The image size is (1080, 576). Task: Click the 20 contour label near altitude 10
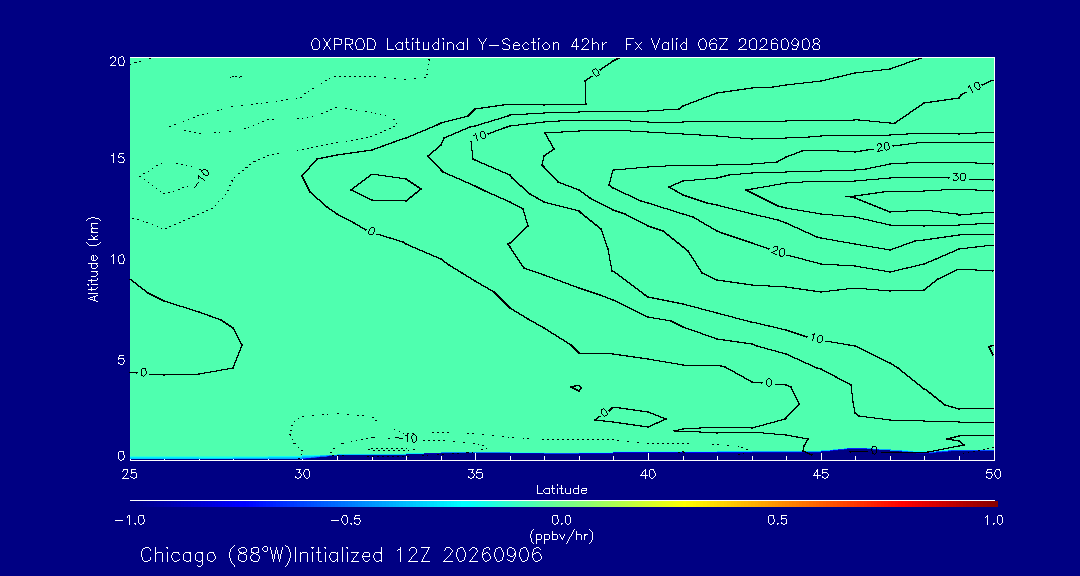pos(778,251)
